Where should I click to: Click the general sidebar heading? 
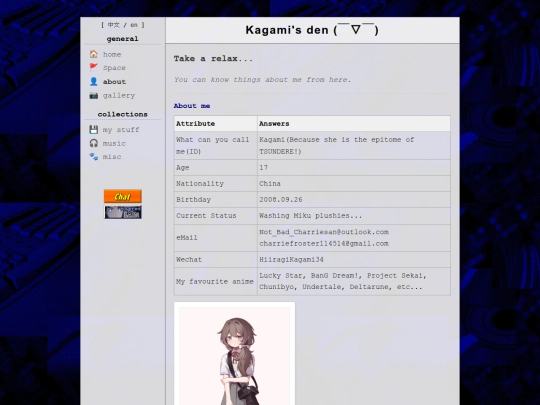click(123, 39)
